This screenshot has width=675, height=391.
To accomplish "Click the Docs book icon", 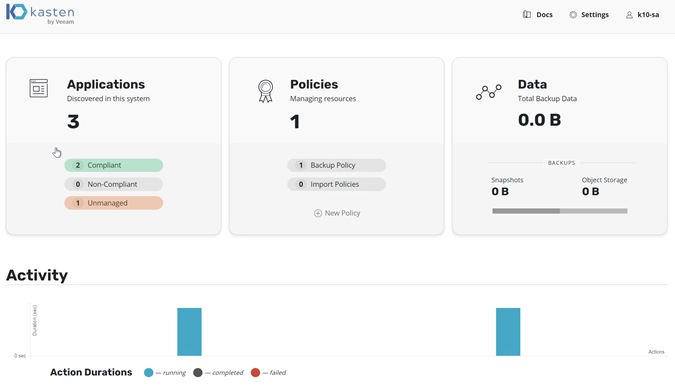I will click(x=526, y=15).
